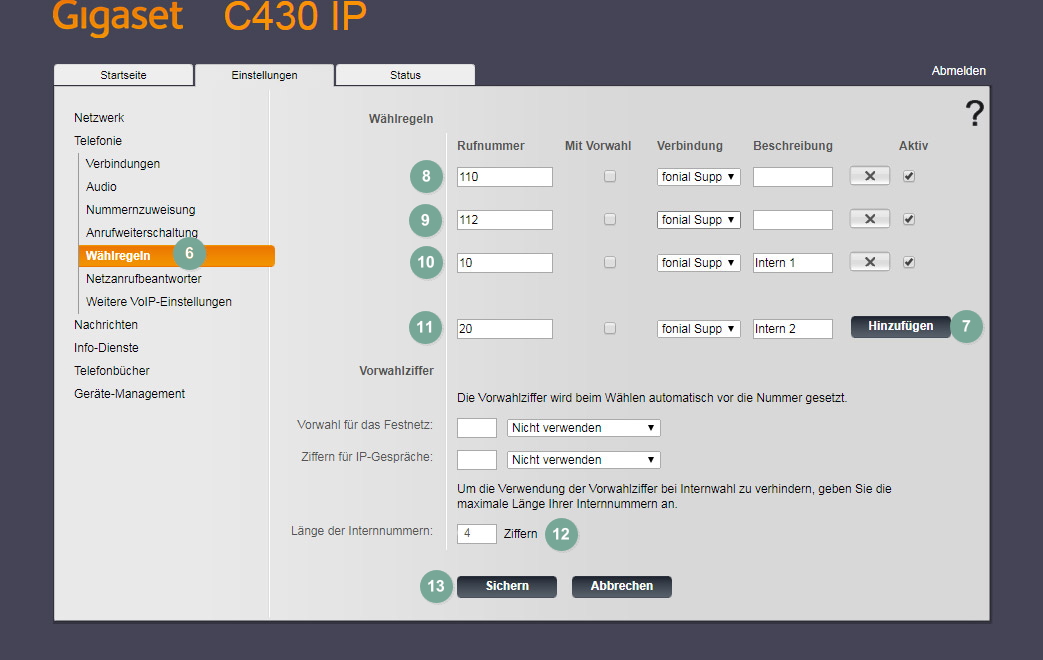Open Netzanrufbeantworter in the sidebar

(x=144, y=279)
